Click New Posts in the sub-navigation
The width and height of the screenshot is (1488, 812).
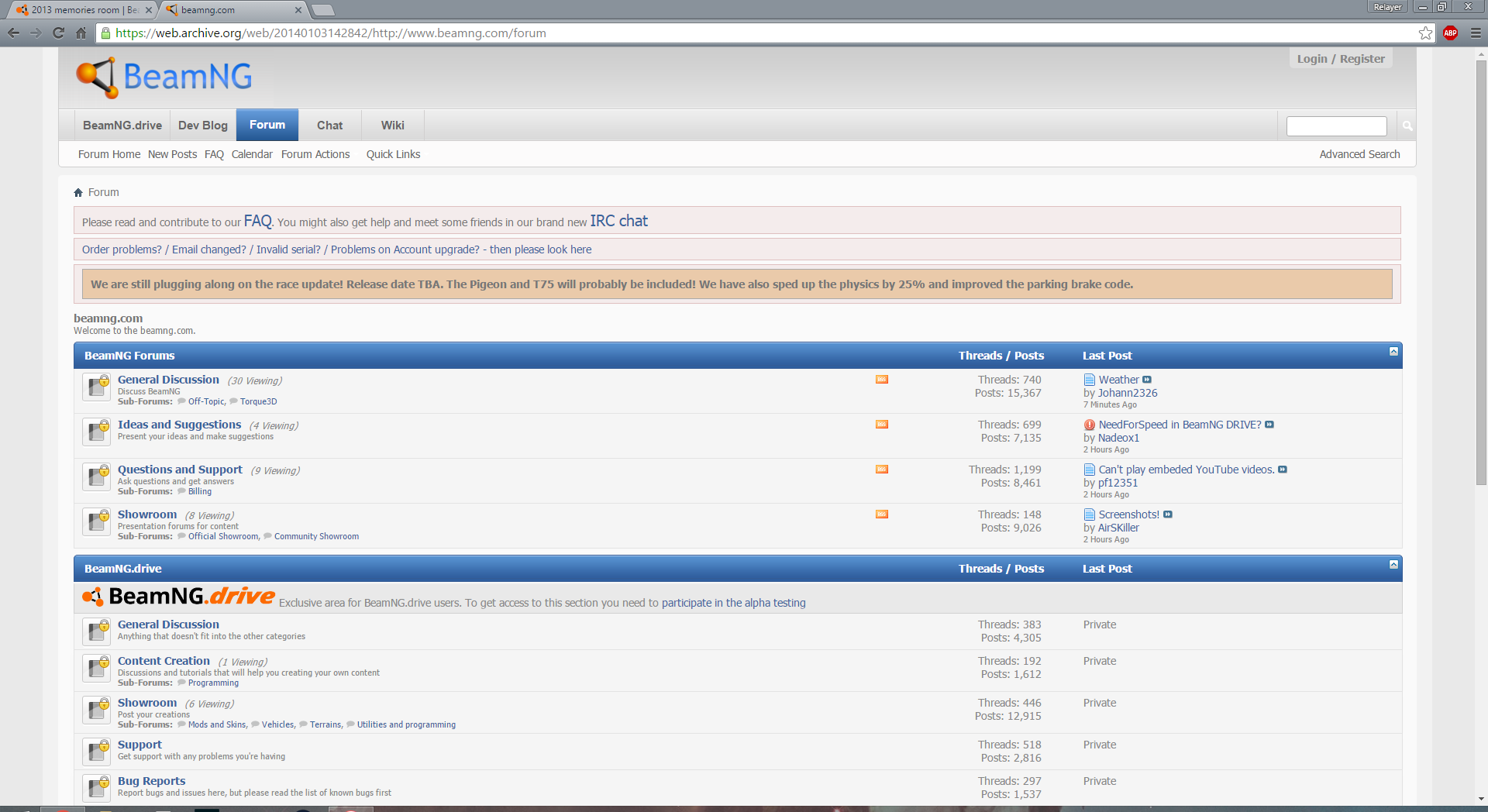click(x=172, y=154)
